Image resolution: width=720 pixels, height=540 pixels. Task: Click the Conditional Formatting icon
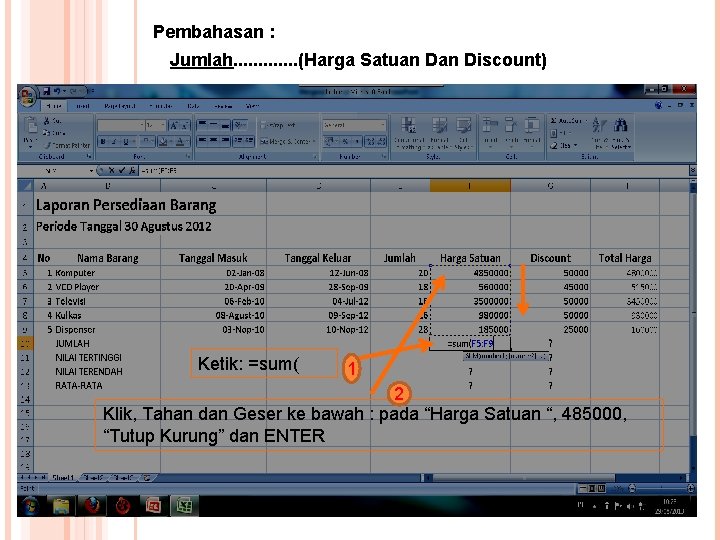pos(408,126)
